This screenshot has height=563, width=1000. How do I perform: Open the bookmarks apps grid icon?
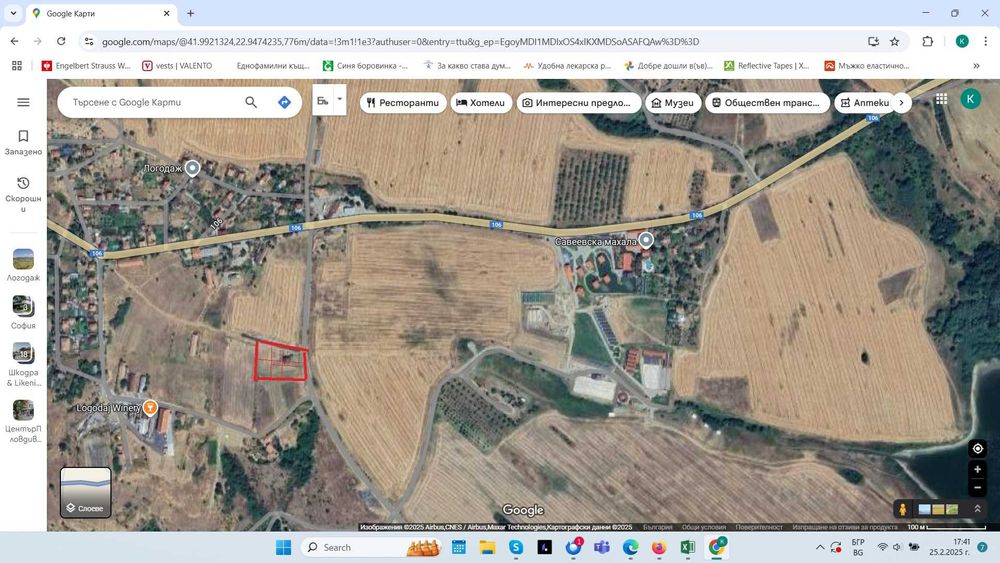17,66
